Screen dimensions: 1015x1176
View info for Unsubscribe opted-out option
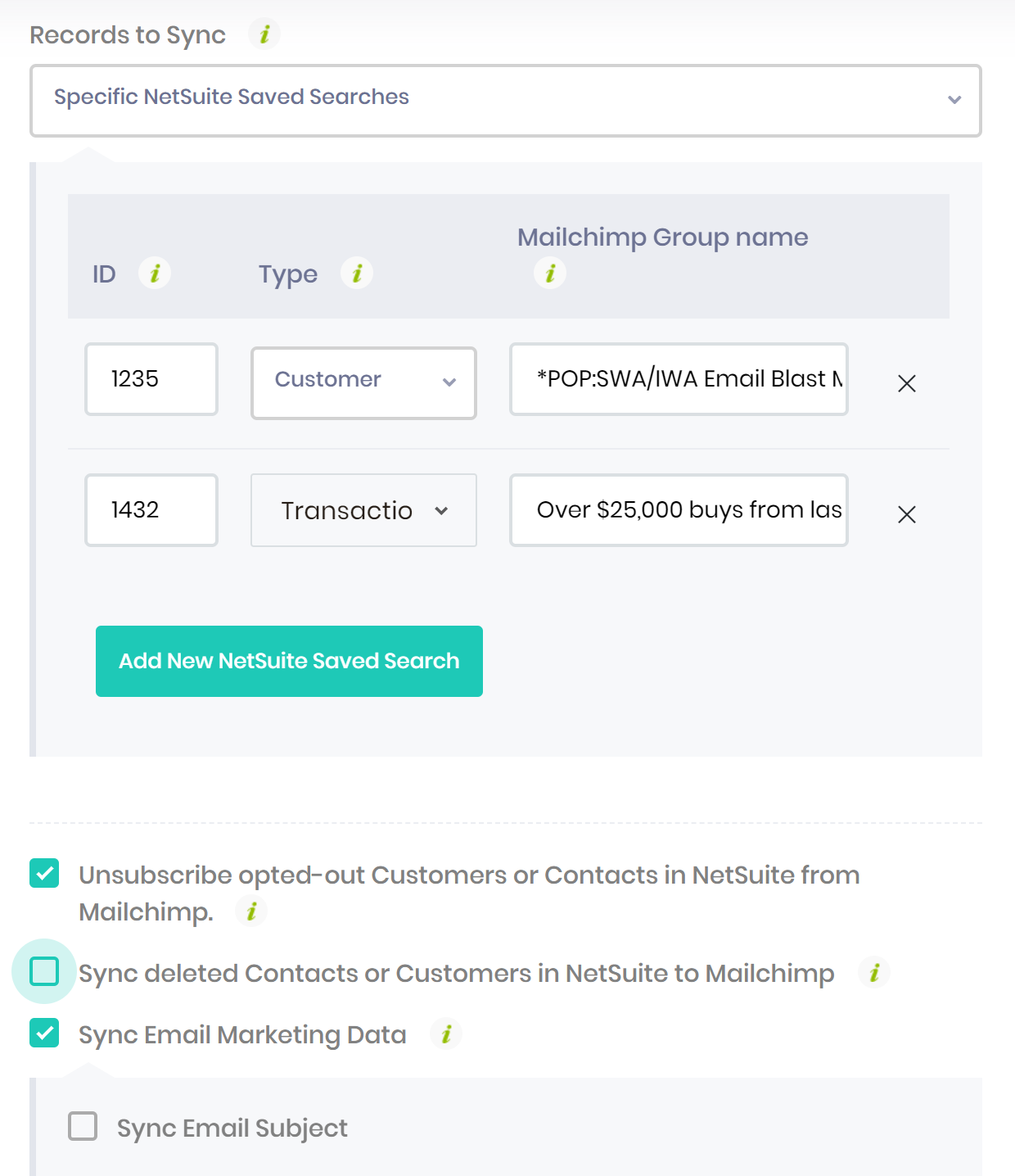pos(251,911)
